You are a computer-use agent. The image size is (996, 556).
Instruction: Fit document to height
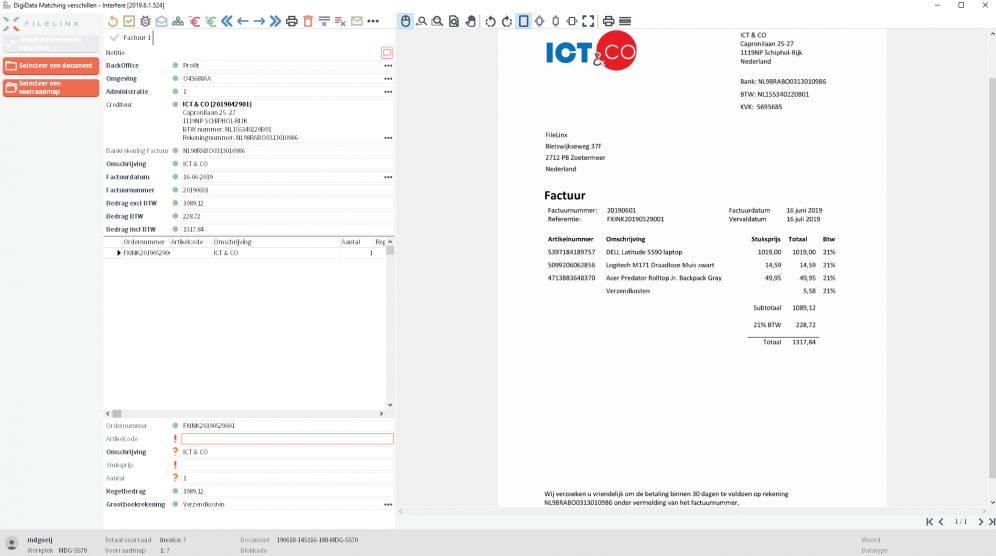556,21
